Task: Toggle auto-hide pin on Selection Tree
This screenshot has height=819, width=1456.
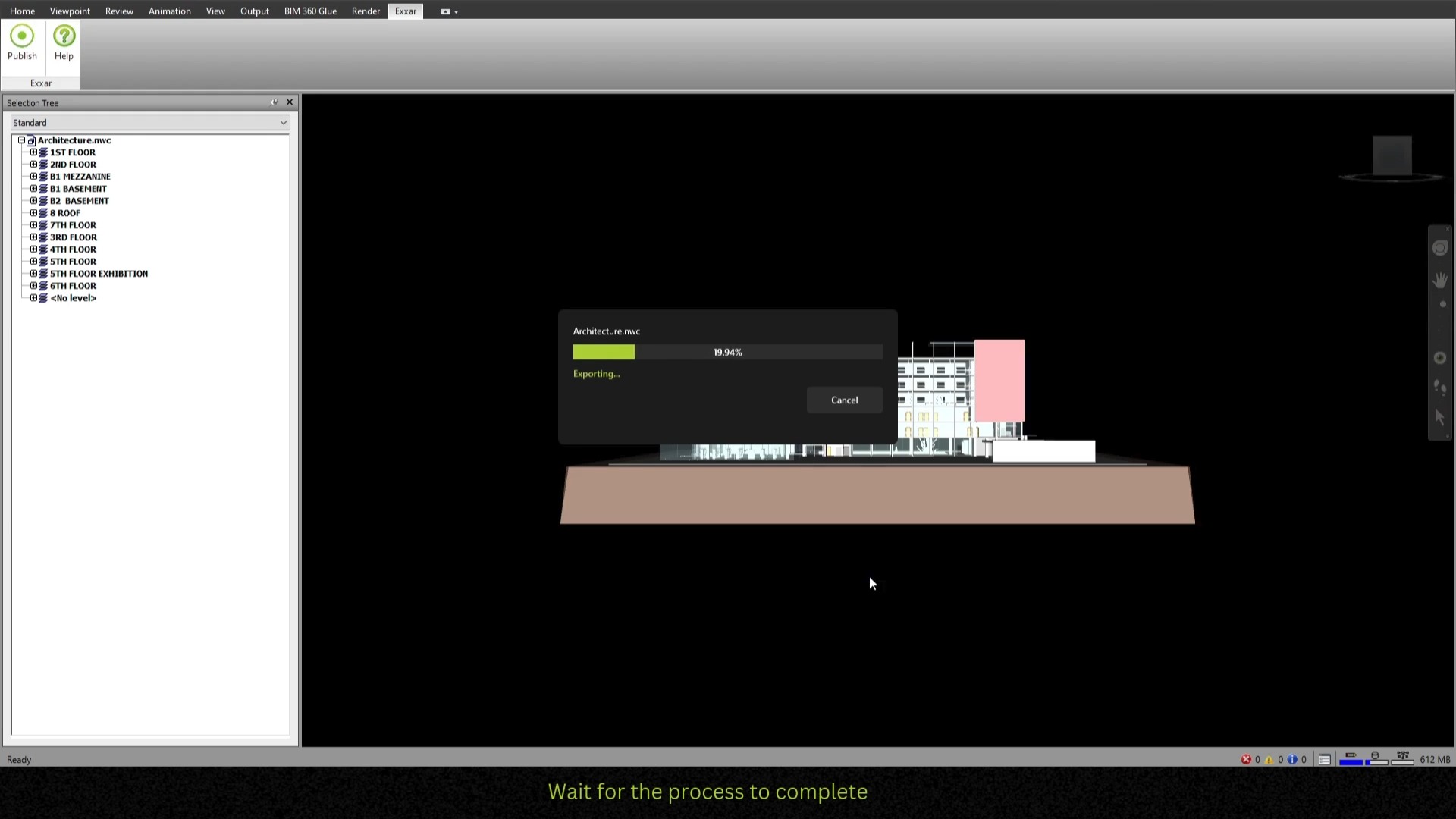Action: [x=275, y=102]
